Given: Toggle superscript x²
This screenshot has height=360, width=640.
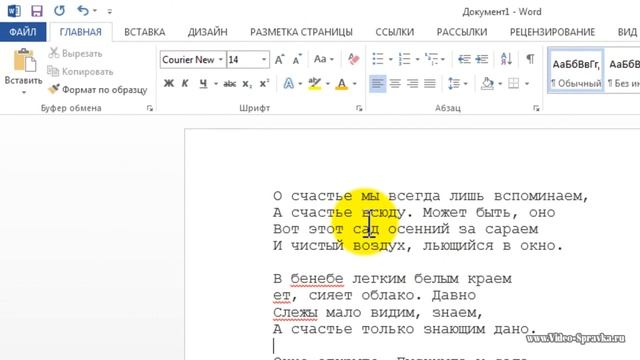Looking at the screenshot, I should click(x=264, y=84).
